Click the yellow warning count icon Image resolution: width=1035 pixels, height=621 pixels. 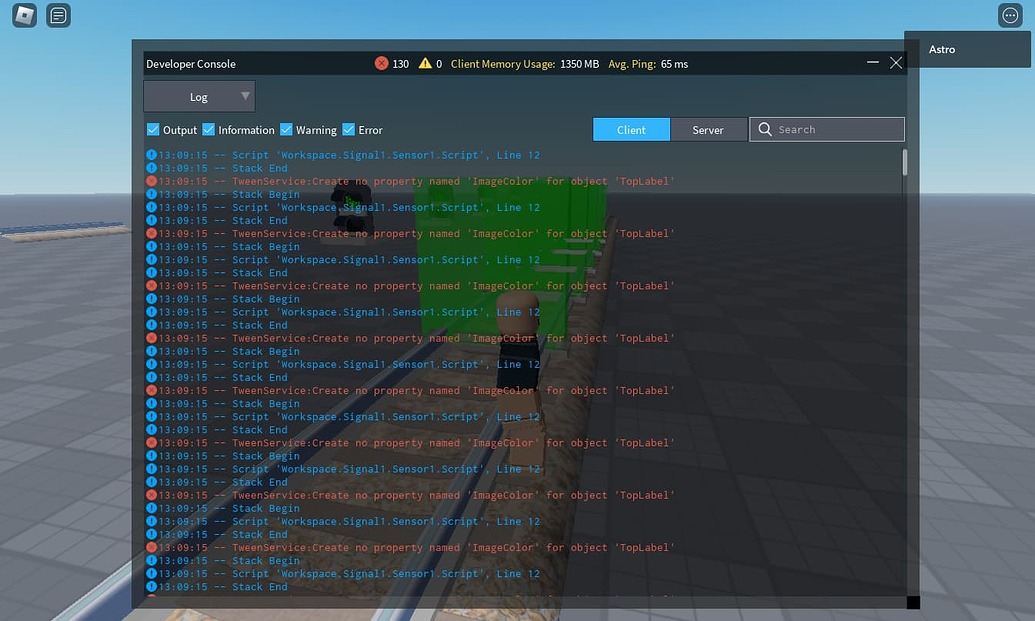pyautogui.click(x=425, y=63)
